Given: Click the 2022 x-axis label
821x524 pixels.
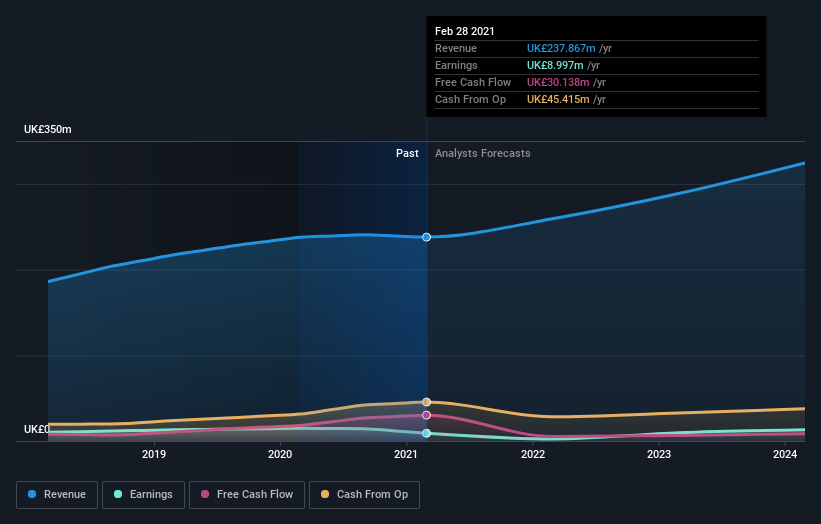Looking at the screenshot, I should coord(532,454).
